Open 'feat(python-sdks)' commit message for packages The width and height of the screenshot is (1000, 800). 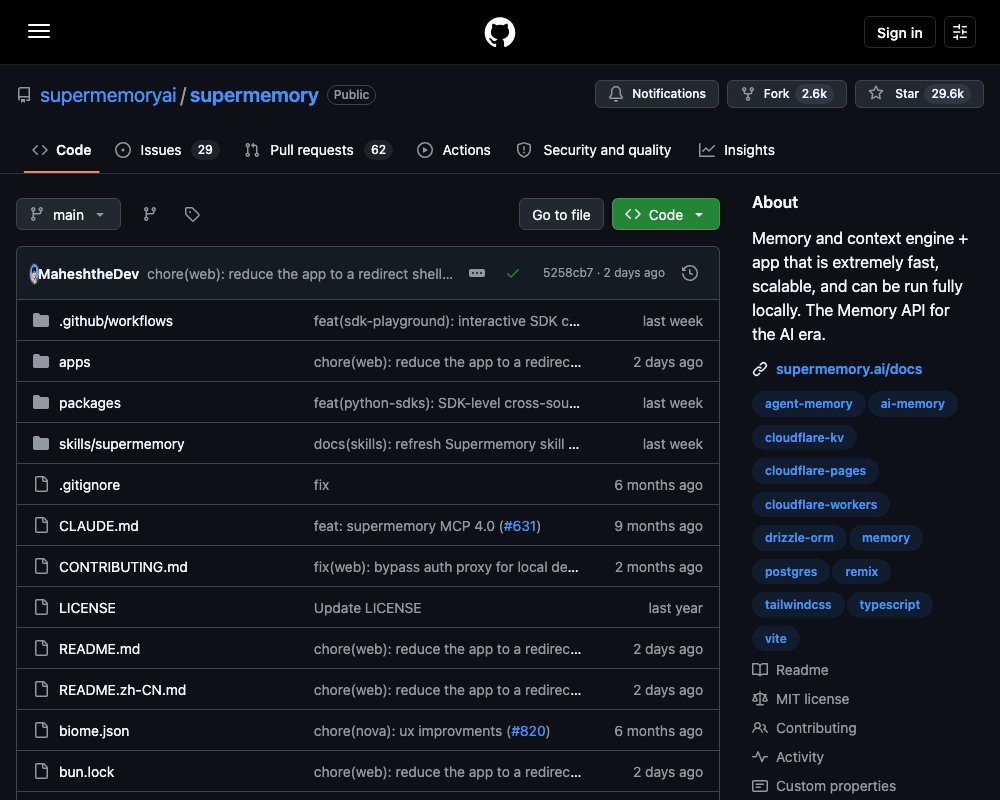[446, 403]
